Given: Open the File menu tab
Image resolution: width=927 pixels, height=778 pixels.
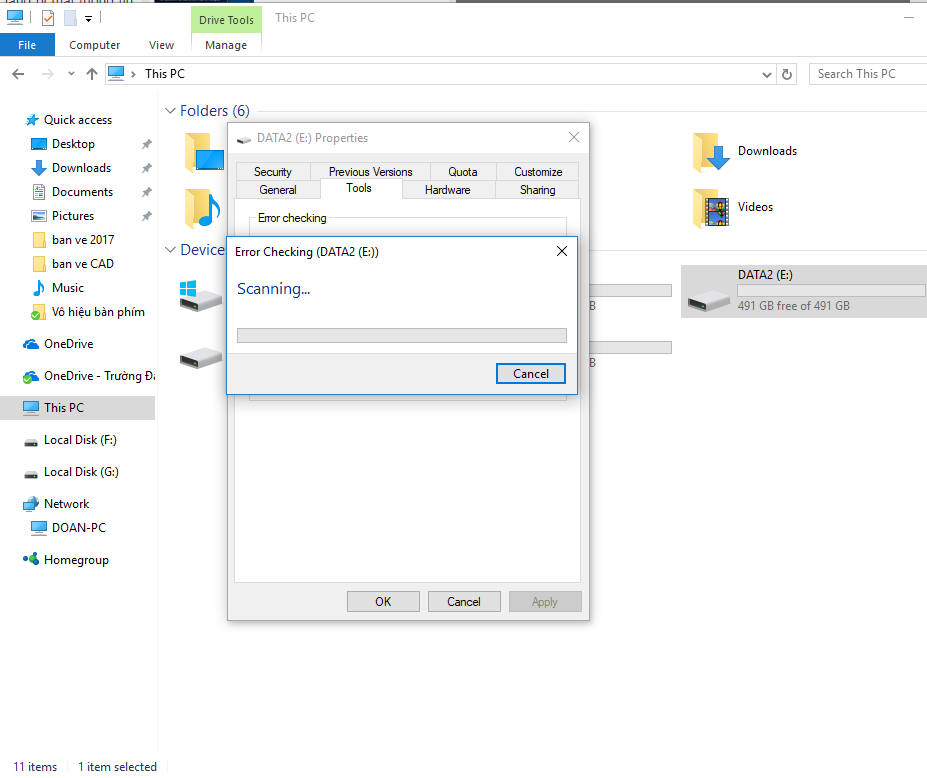Looking at the screenshot, I should tap(27, 45).
